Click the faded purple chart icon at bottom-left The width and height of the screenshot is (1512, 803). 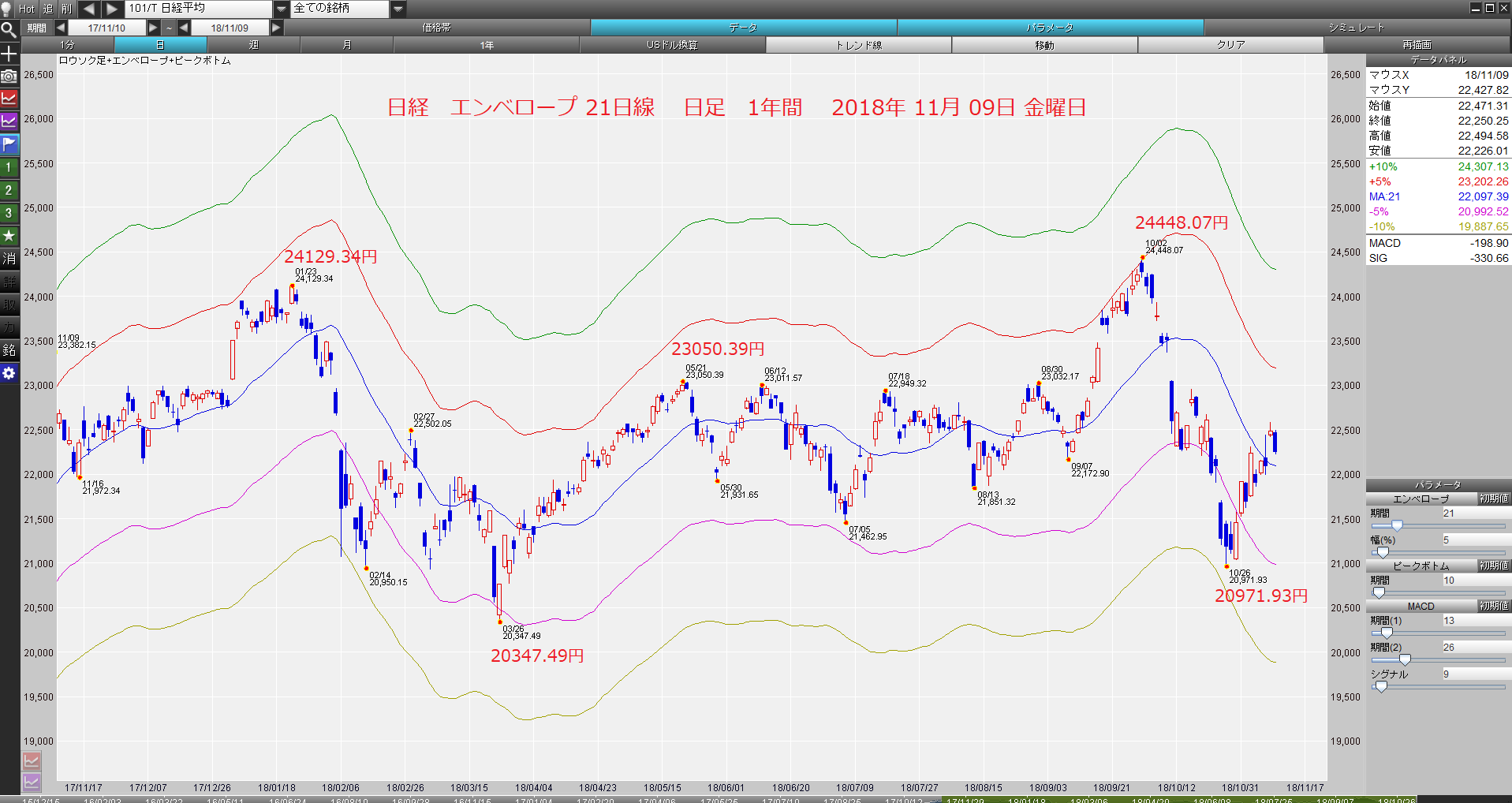point(31,782)
